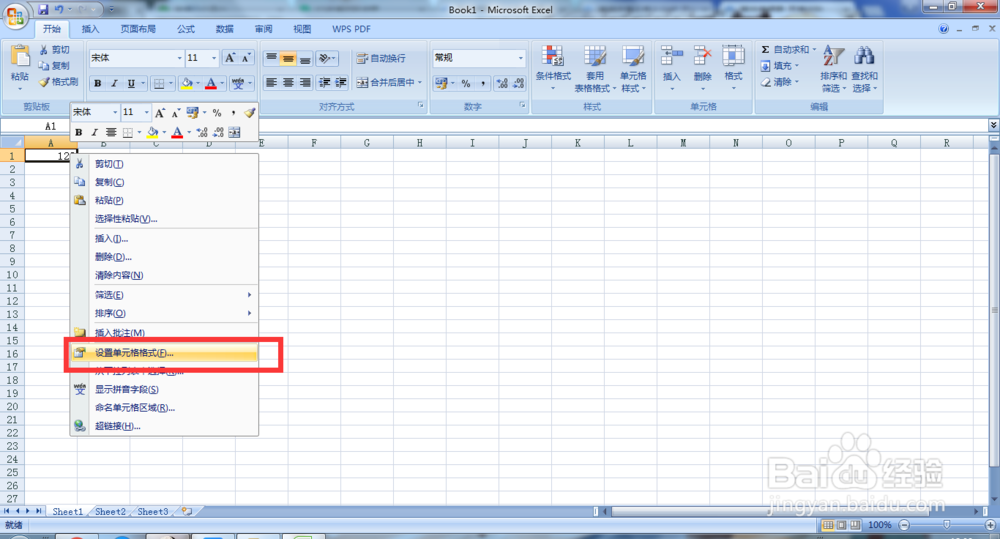1000x539 pixels.
Task: Toggle italic in the ribbon font group
Action: (114, 83)
